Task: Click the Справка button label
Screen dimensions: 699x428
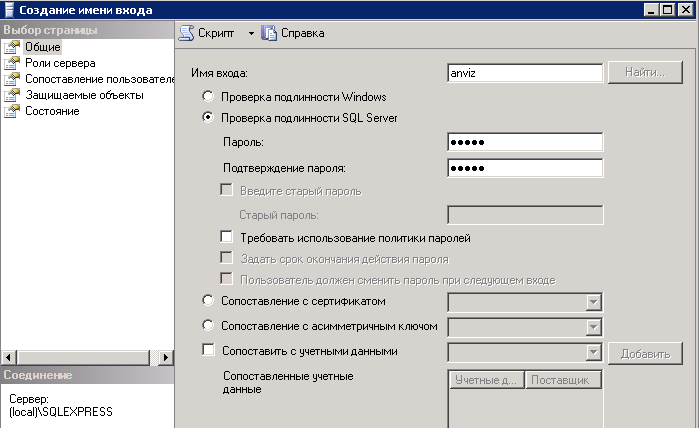Action: 303,33
